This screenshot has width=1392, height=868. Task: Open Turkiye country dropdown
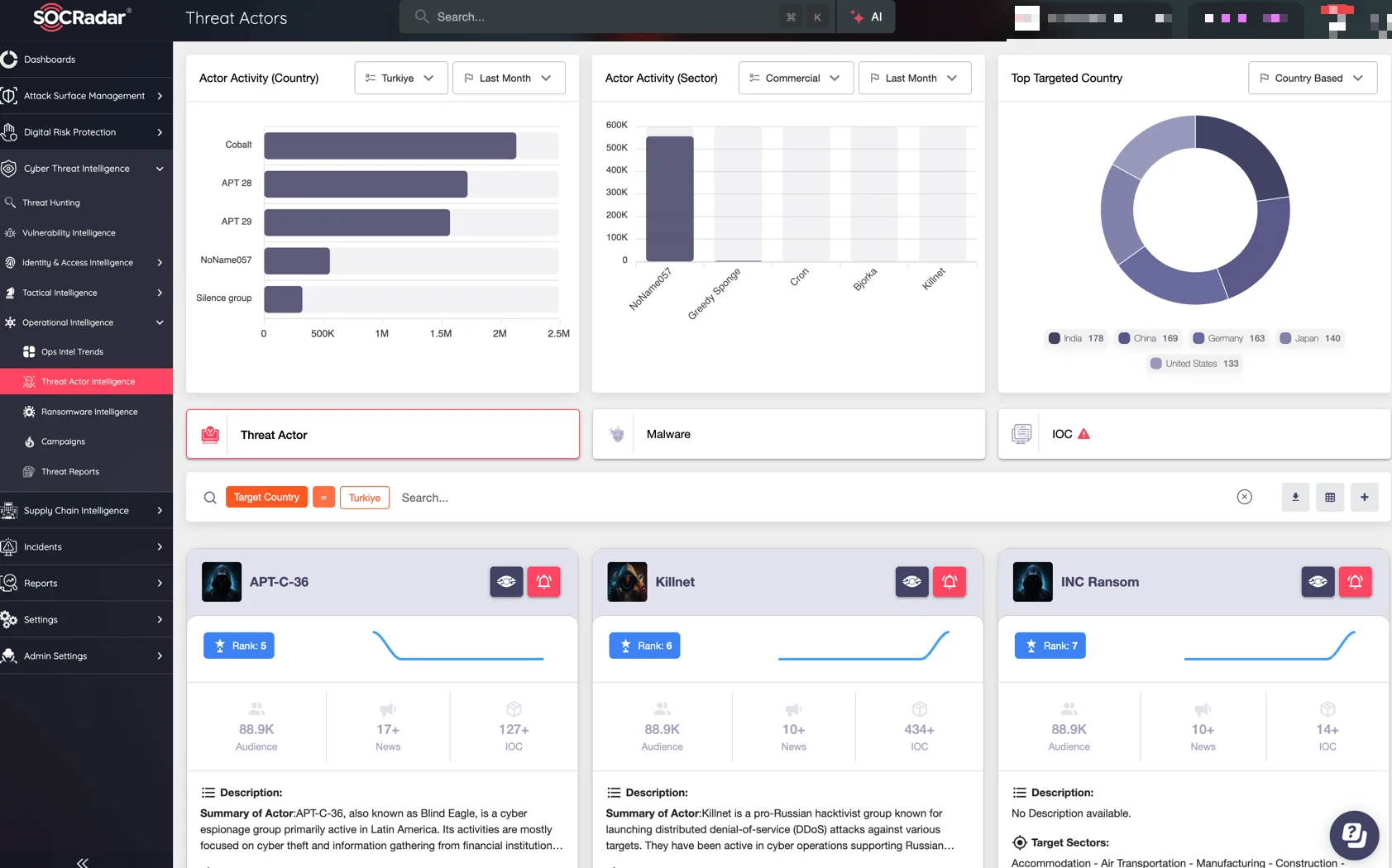pyautogui.click(x=401, y=78)
